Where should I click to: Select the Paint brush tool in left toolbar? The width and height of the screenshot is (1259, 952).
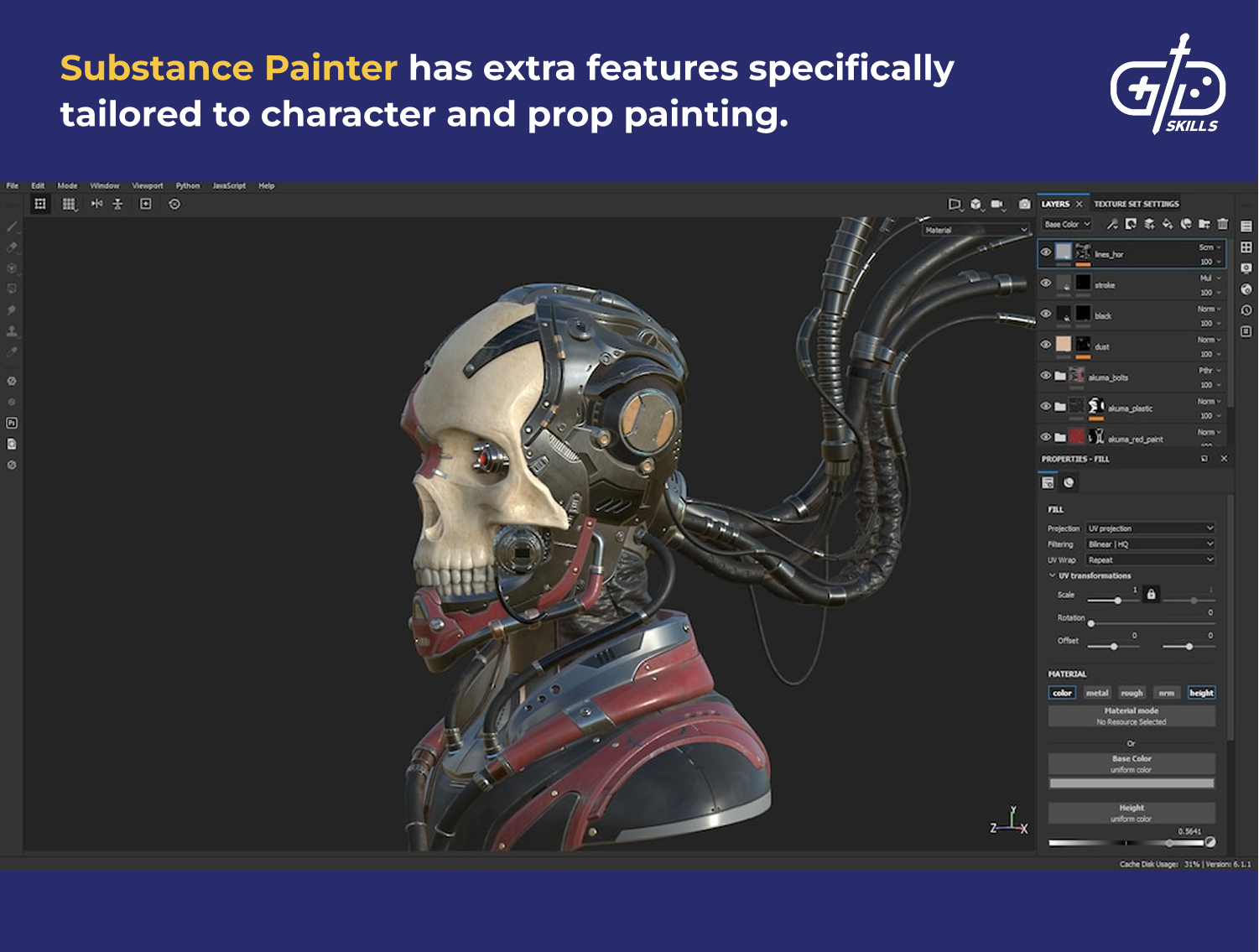pyautogui.click(x=12, y=226)
